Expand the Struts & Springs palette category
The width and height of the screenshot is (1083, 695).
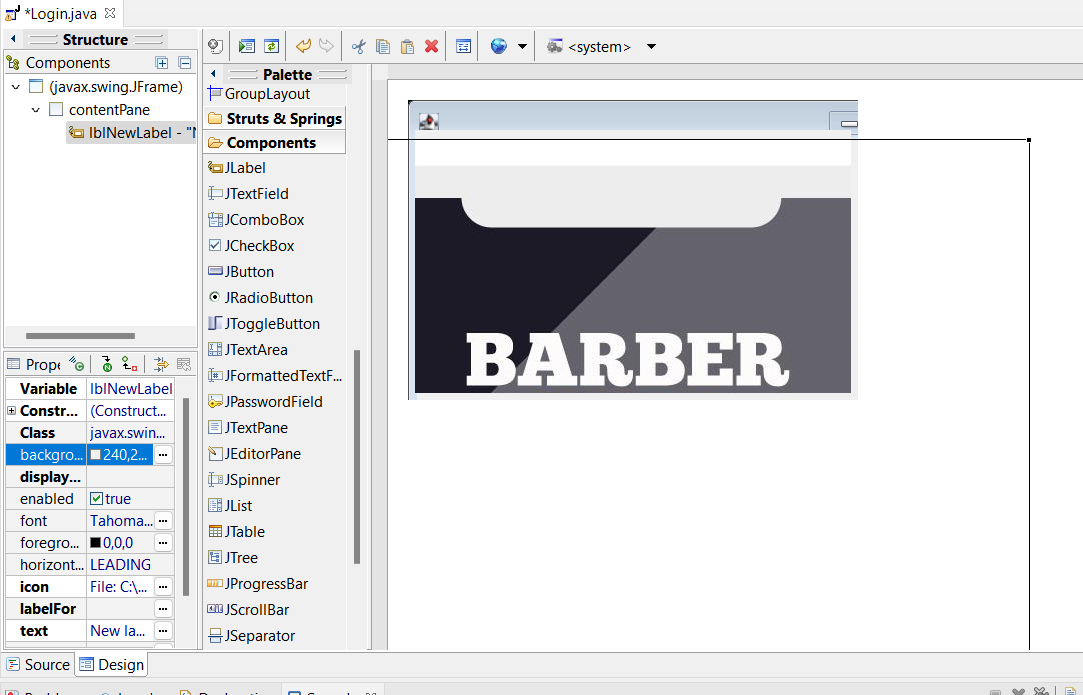tap(275, 119)
